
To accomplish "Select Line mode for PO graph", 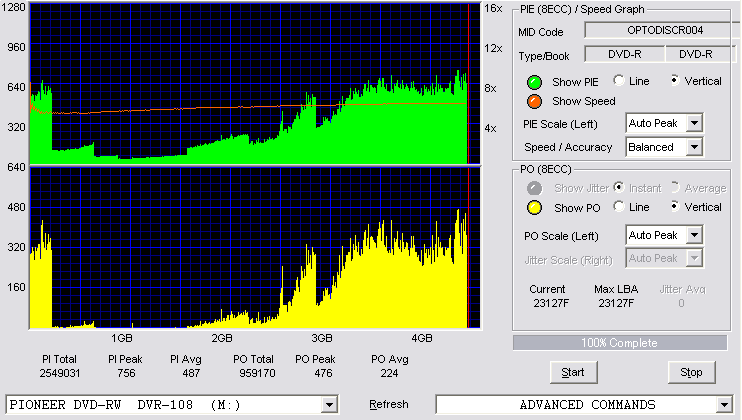I will tap(619, 207).
